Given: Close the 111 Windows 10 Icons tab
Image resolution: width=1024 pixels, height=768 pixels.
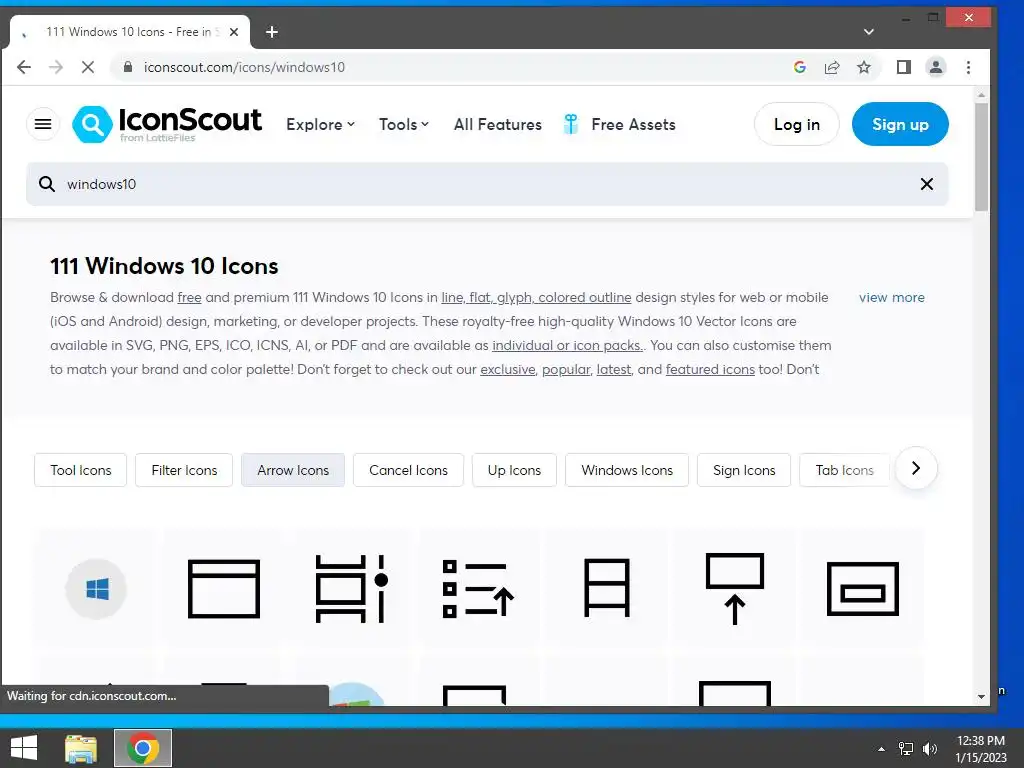Looking at the screenshot, I should [234, 32].
